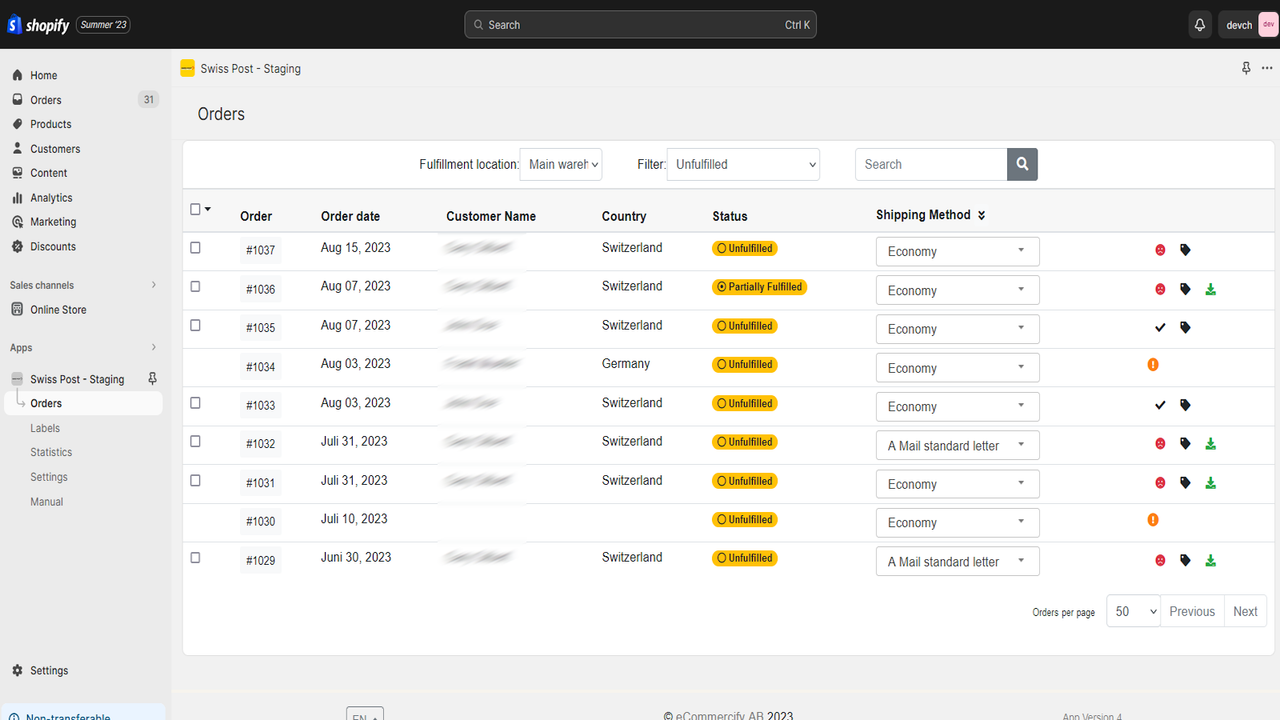Click the tag icon in the #1031 row
Screen dimensions: 1280x720
tap(1185, 482)
